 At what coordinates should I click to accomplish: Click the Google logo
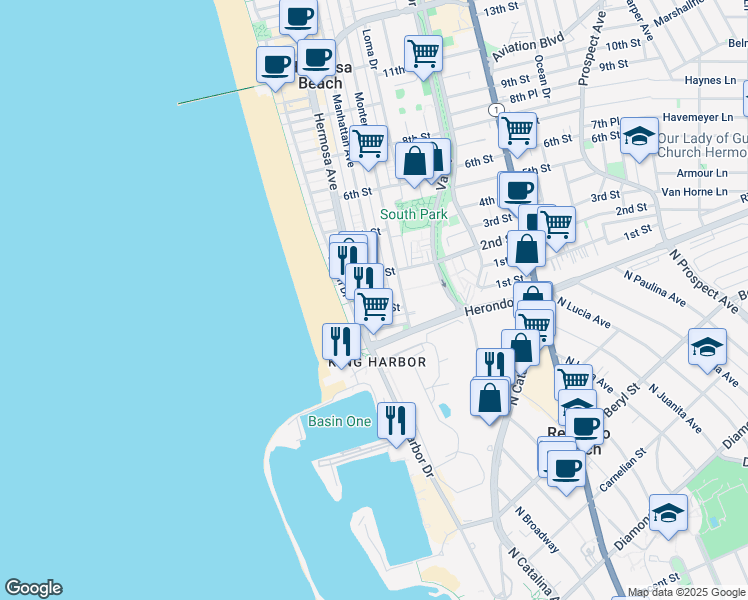click(33, 588)
